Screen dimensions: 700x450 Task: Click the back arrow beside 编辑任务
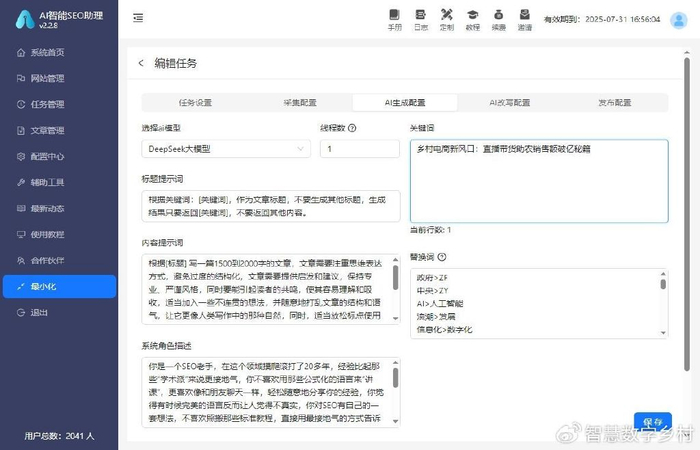(x=141, y=63)
